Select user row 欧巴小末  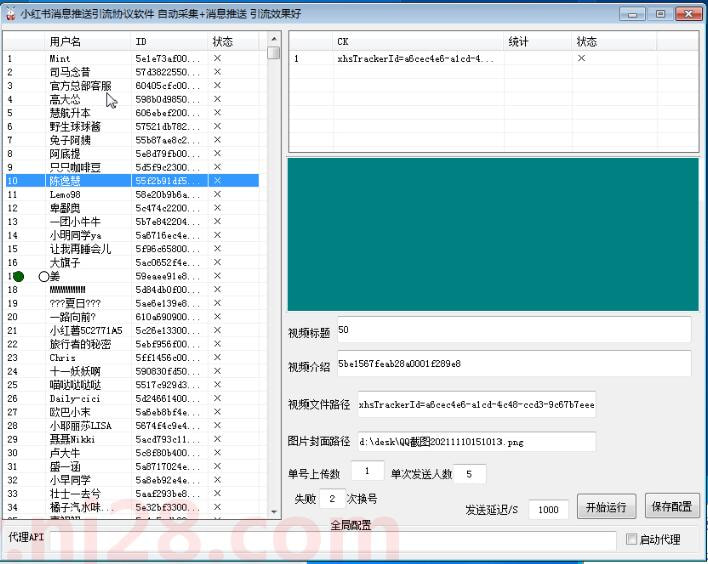click(x=132, y=412)
